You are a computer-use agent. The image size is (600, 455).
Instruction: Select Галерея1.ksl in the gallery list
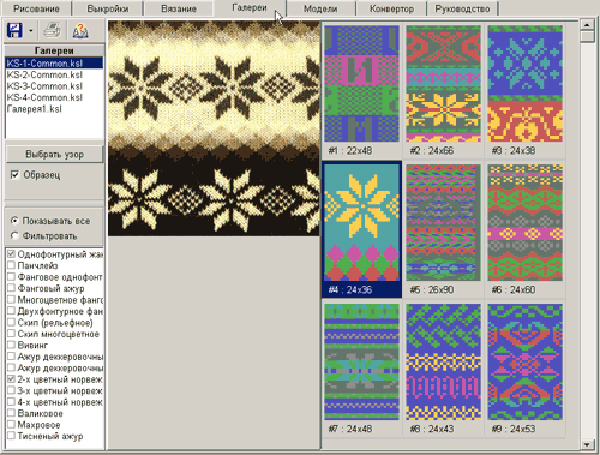pyautogui.click(x=35, y=108)
